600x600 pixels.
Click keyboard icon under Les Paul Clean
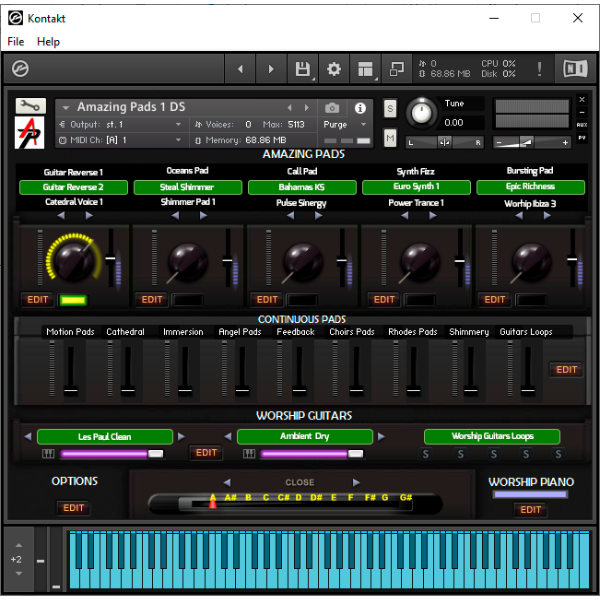coord(48,454)
